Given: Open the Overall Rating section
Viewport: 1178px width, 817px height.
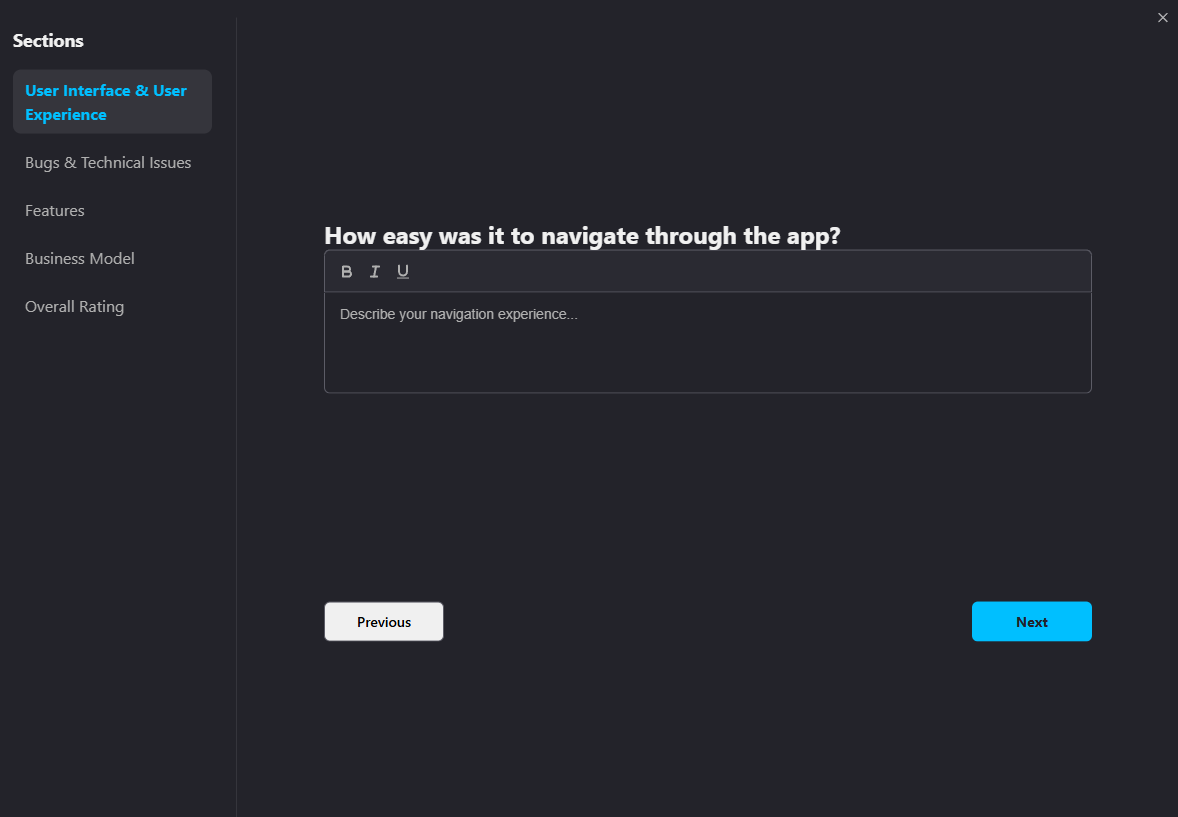Looking at the screenshot, I should click(x=74, y=306).
